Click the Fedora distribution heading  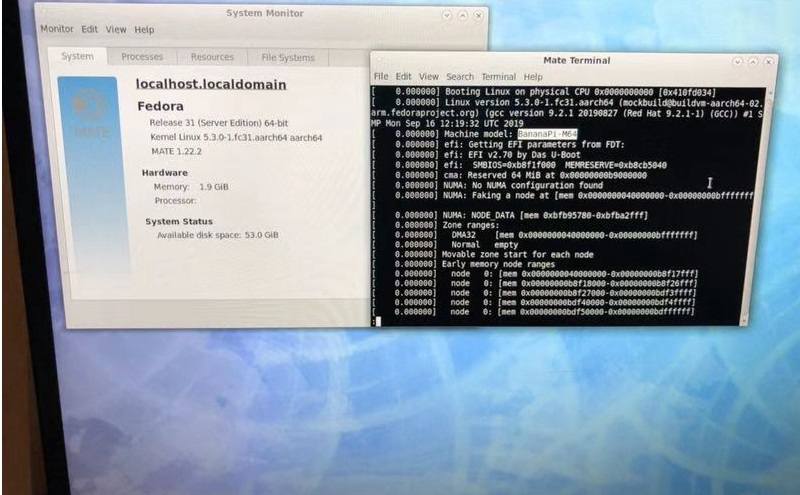click(160, 106)
